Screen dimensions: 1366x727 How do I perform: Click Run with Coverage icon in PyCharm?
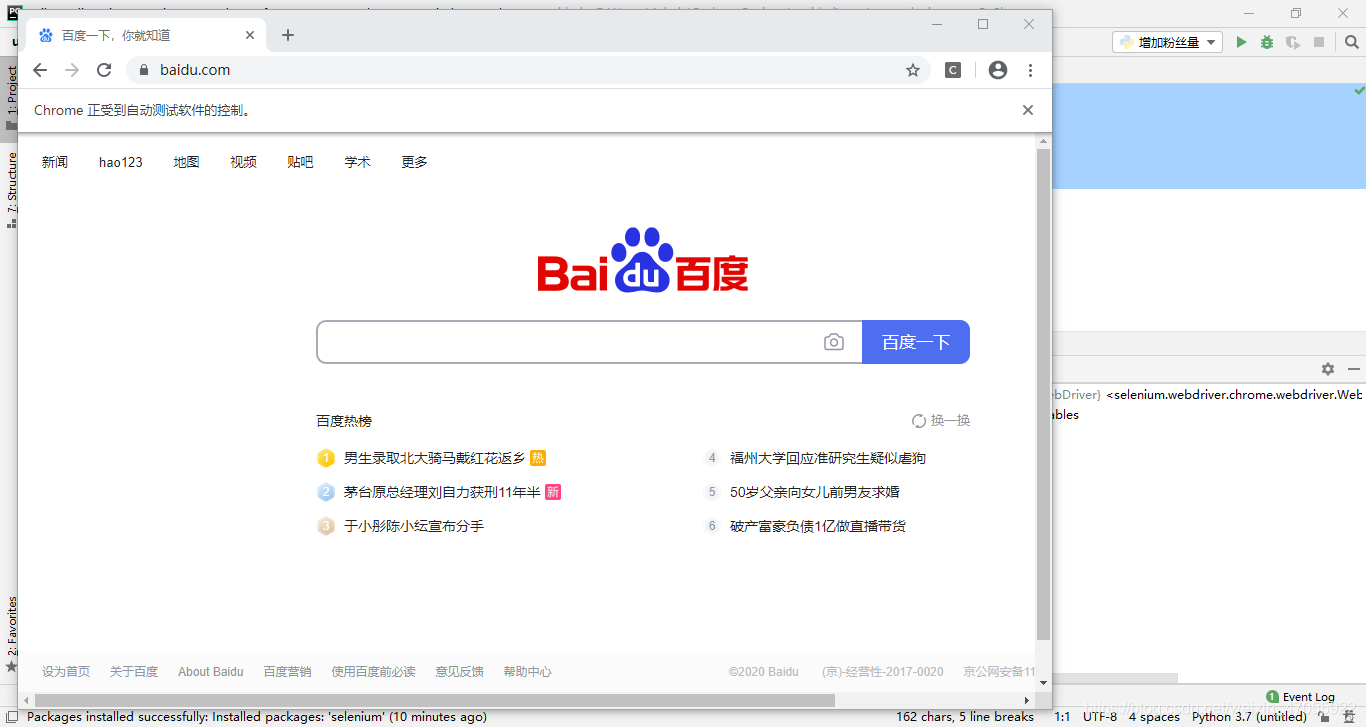pyautogui.click(x=1293, y=42)
